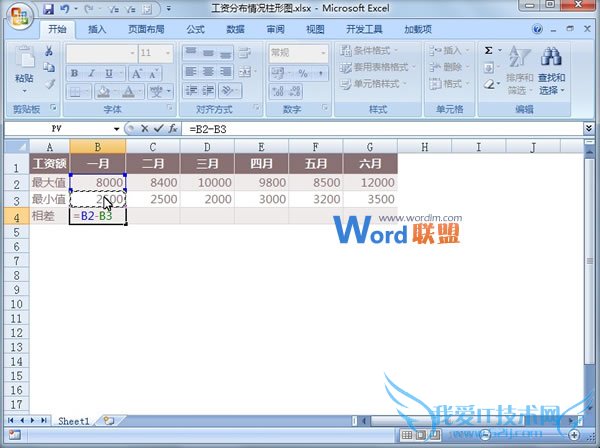Save workbook via quick access toolbar
Screen dimensions: 600x448
[48, 9]
